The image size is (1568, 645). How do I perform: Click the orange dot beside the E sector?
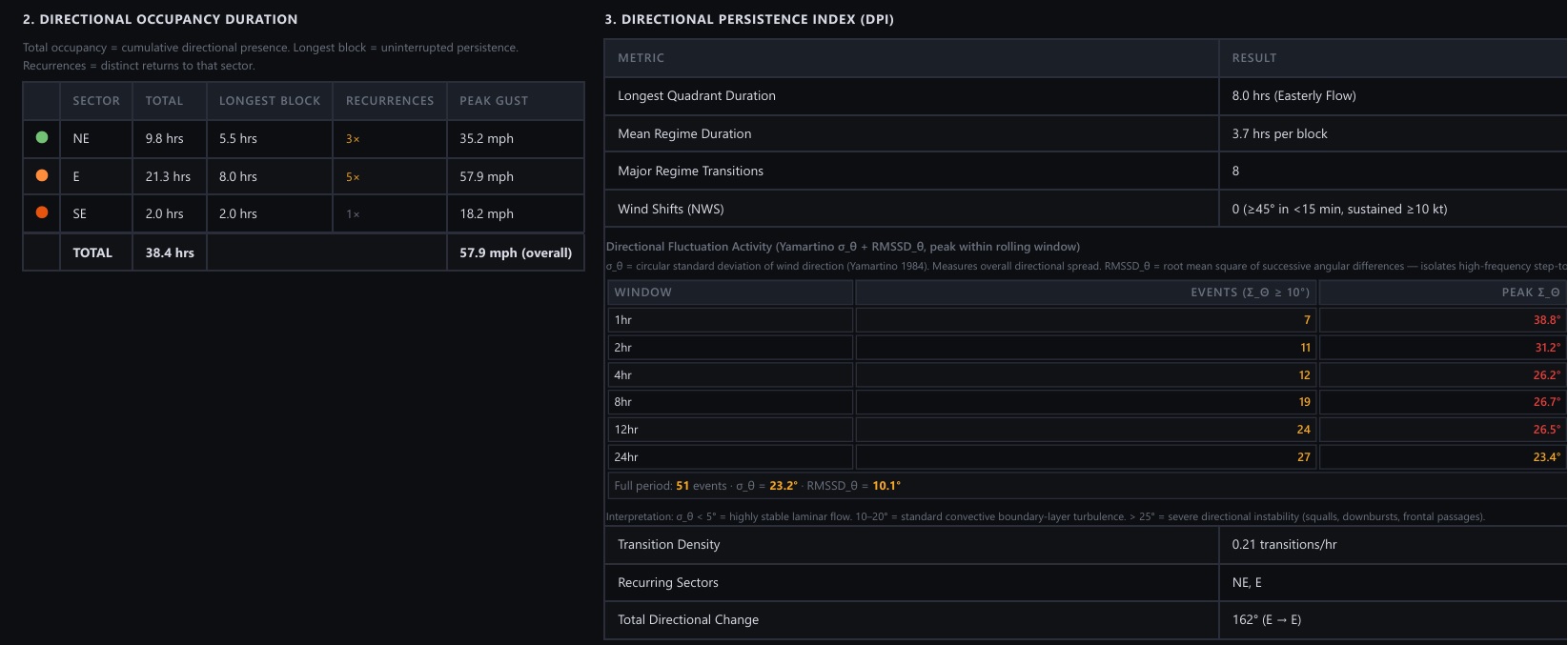pos(42,175)
